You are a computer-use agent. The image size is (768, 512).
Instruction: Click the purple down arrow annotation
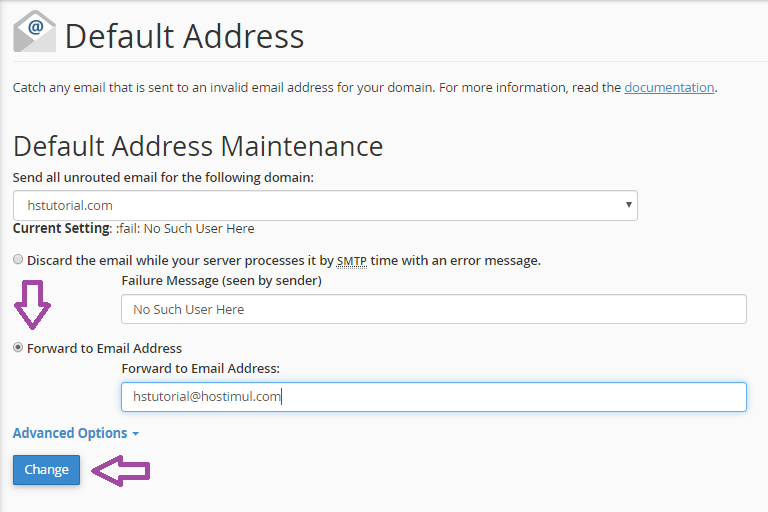33,304
